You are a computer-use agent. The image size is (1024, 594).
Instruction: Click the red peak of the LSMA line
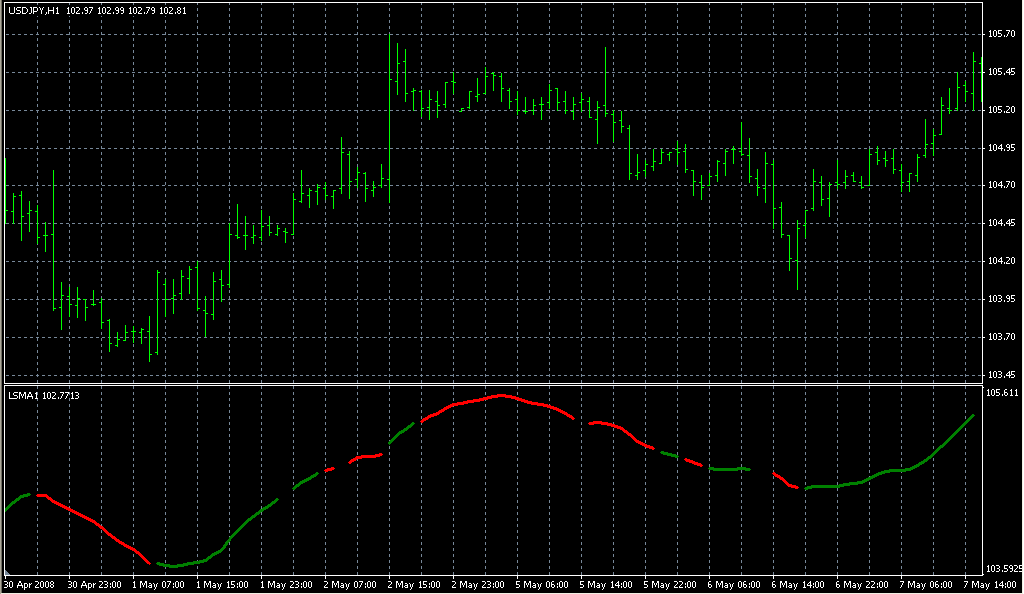[500, 397]
